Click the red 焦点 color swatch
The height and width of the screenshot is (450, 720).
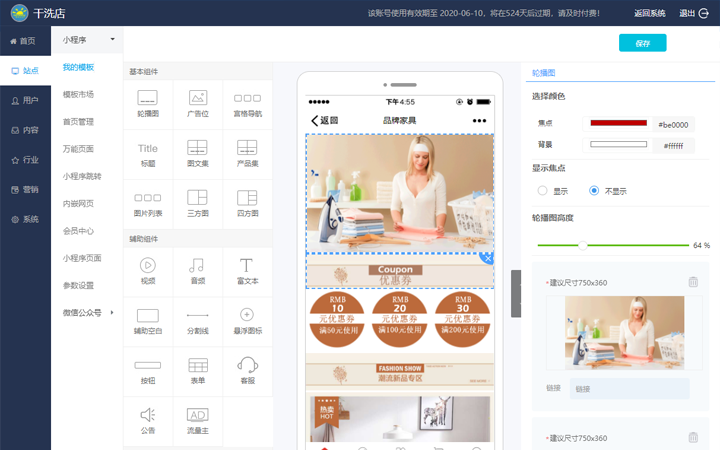click(618, 124)
